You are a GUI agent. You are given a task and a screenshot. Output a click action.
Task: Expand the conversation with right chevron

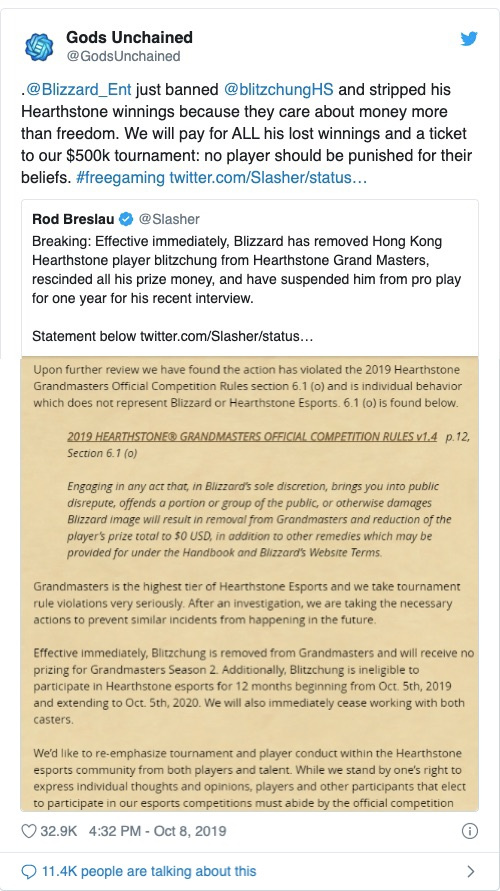point(470,871)
